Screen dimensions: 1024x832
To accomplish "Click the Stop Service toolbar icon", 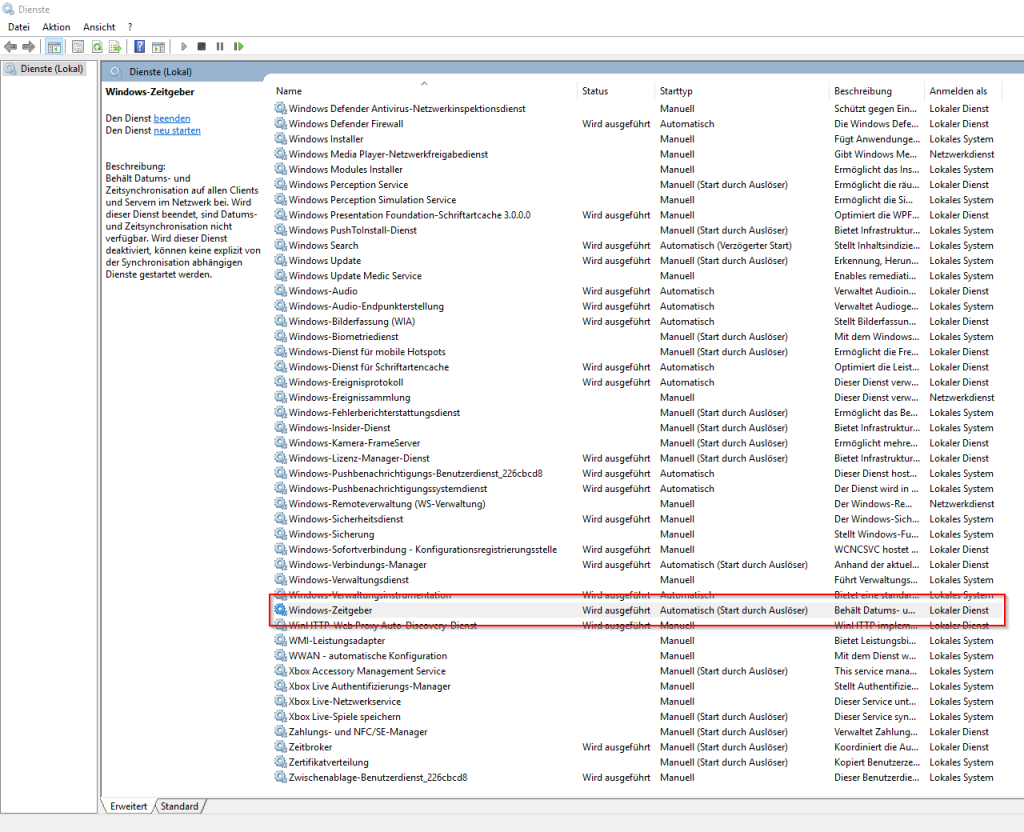I will pyautogui.click(x=201, y=46).
